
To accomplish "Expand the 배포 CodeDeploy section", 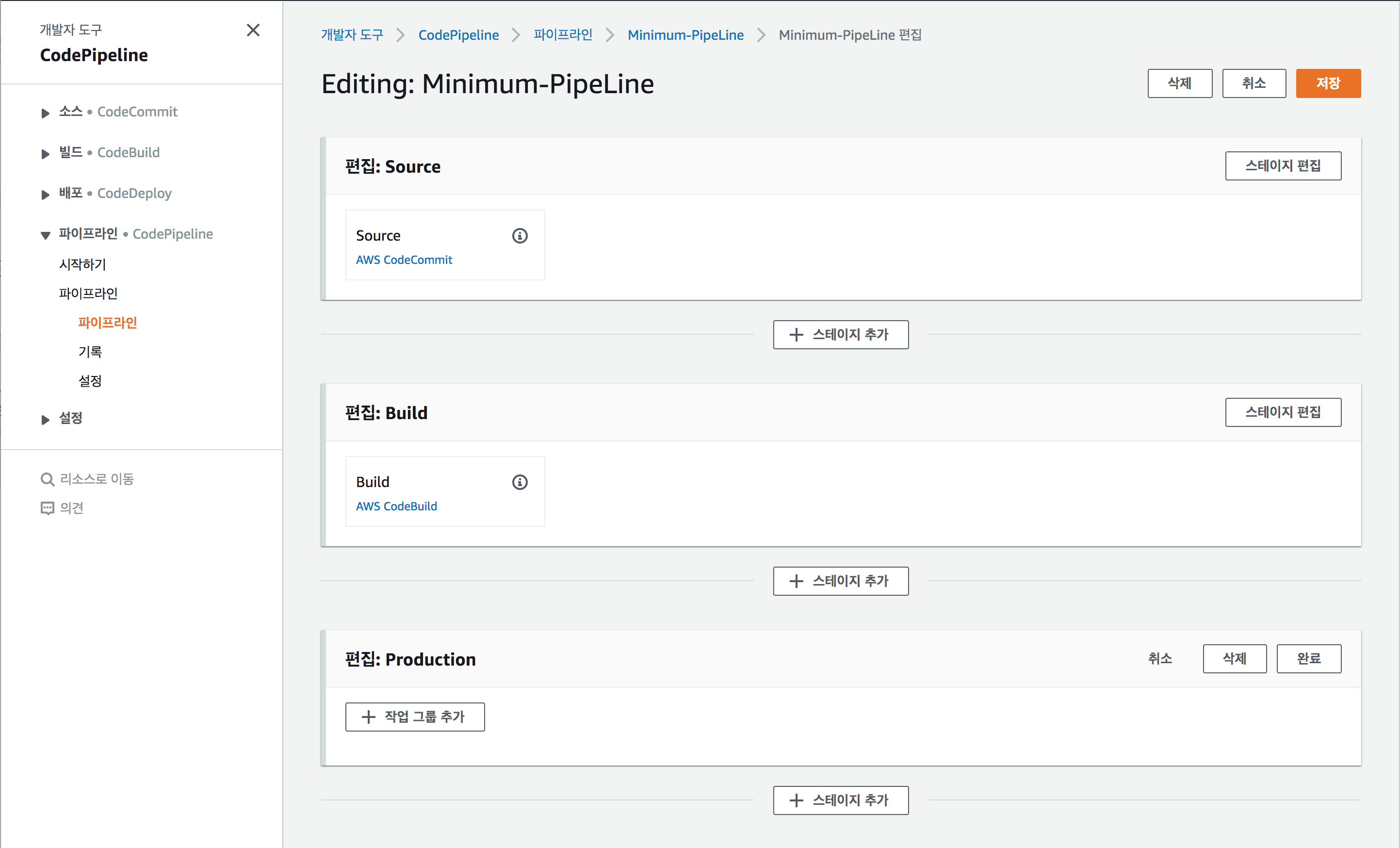I will (46, 195).
